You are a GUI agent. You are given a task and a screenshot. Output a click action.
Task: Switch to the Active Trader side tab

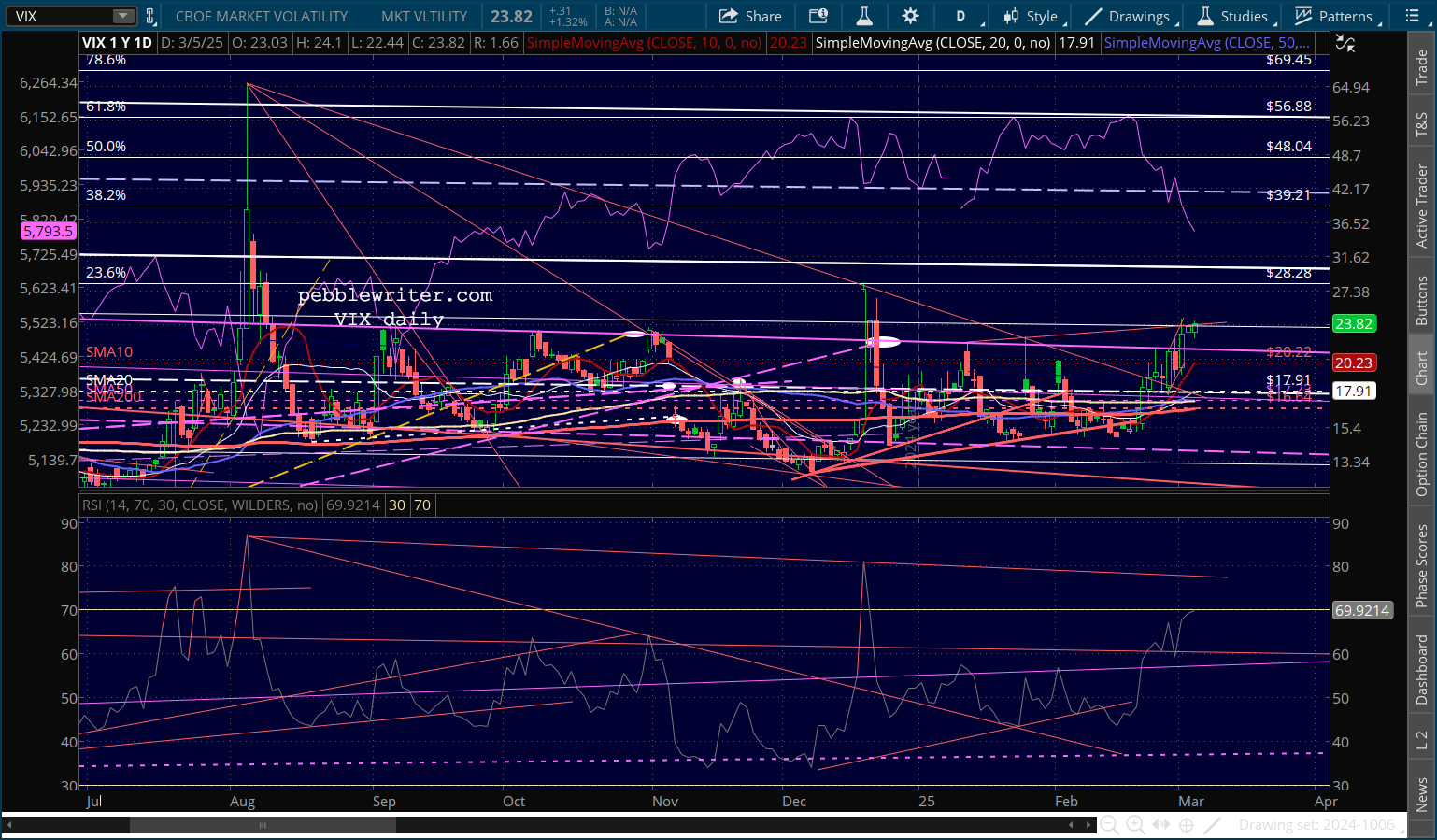point(1422,206)
